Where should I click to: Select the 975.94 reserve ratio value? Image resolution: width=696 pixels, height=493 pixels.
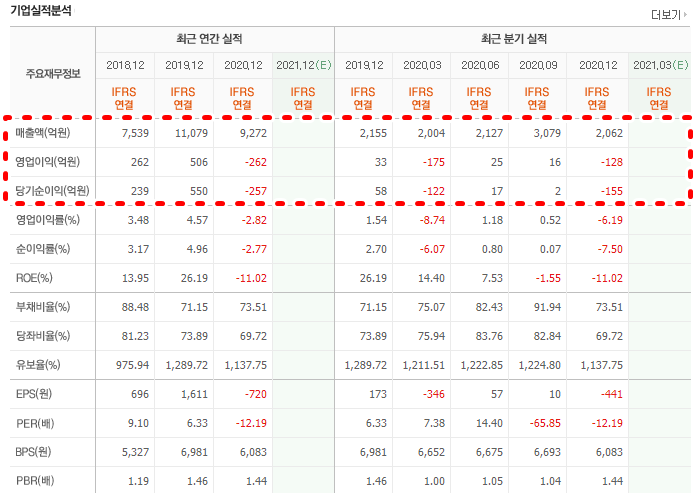tap(132, 365)
